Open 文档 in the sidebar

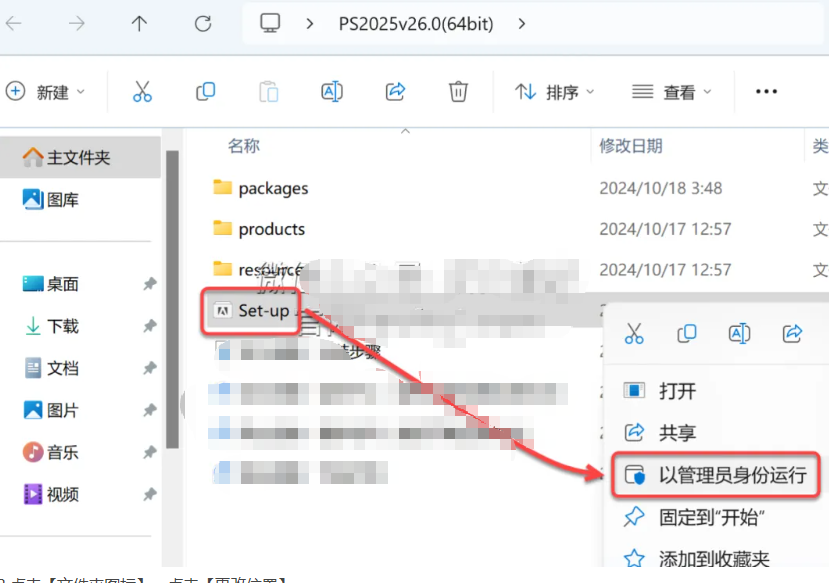(51, 368)
